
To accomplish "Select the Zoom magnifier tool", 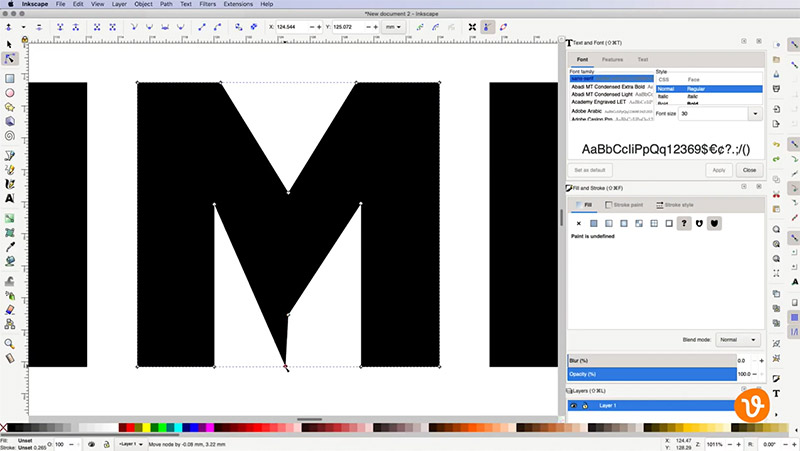I will 9,344.
